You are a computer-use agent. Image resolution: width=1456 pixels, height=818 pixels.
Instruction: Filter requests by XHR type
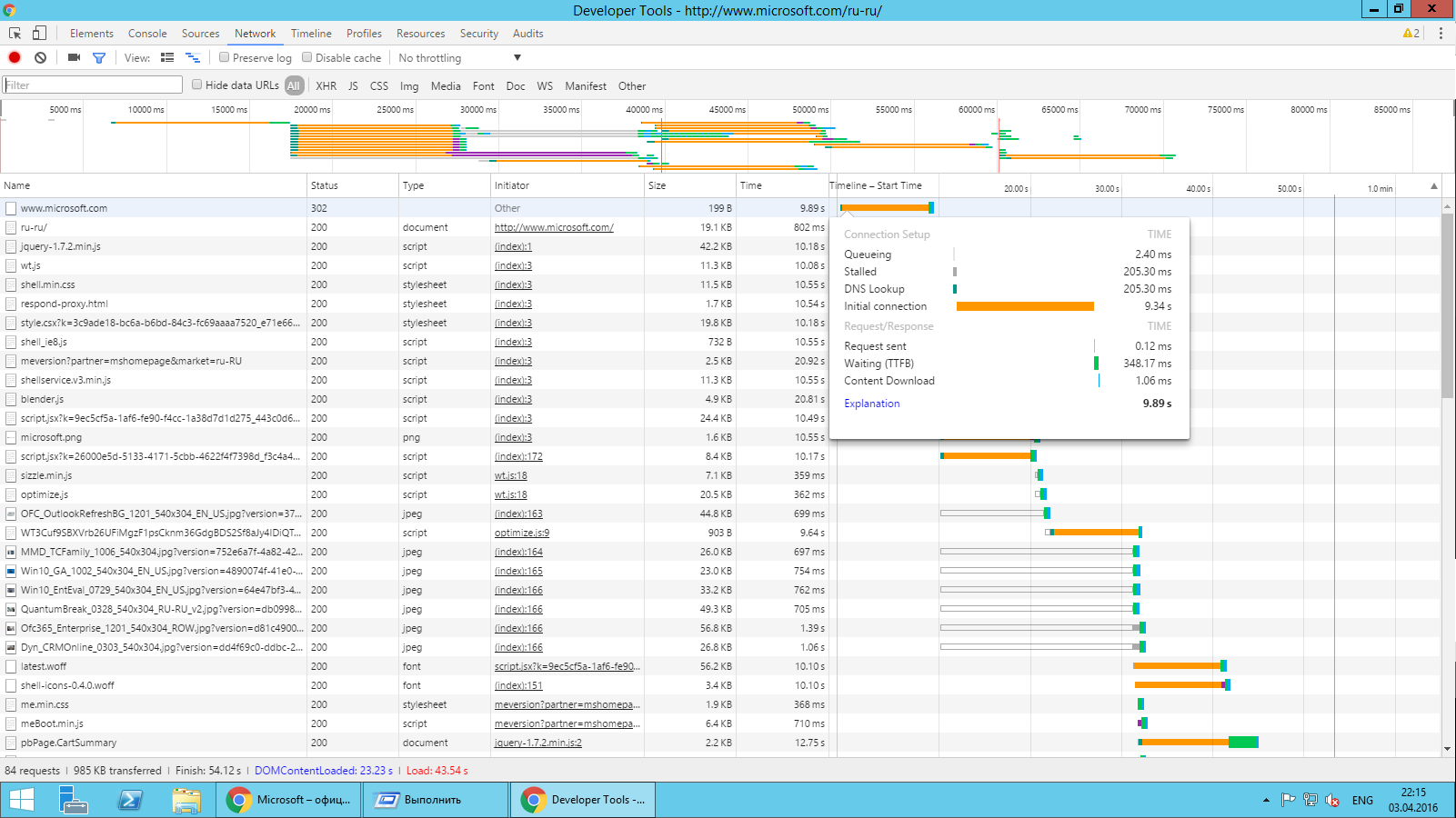(326, 86)
